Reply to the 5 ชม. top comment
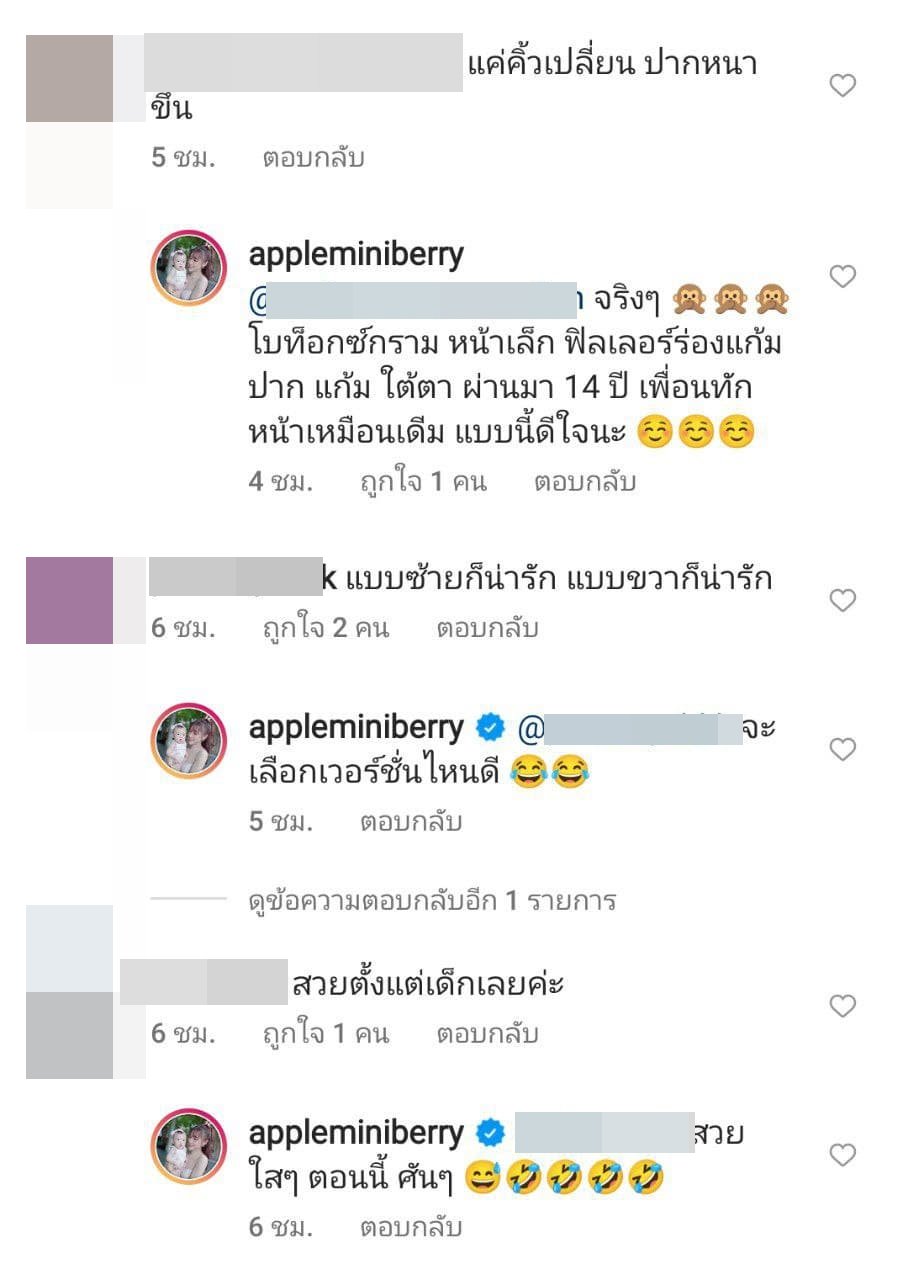 [x=313, y=158]
